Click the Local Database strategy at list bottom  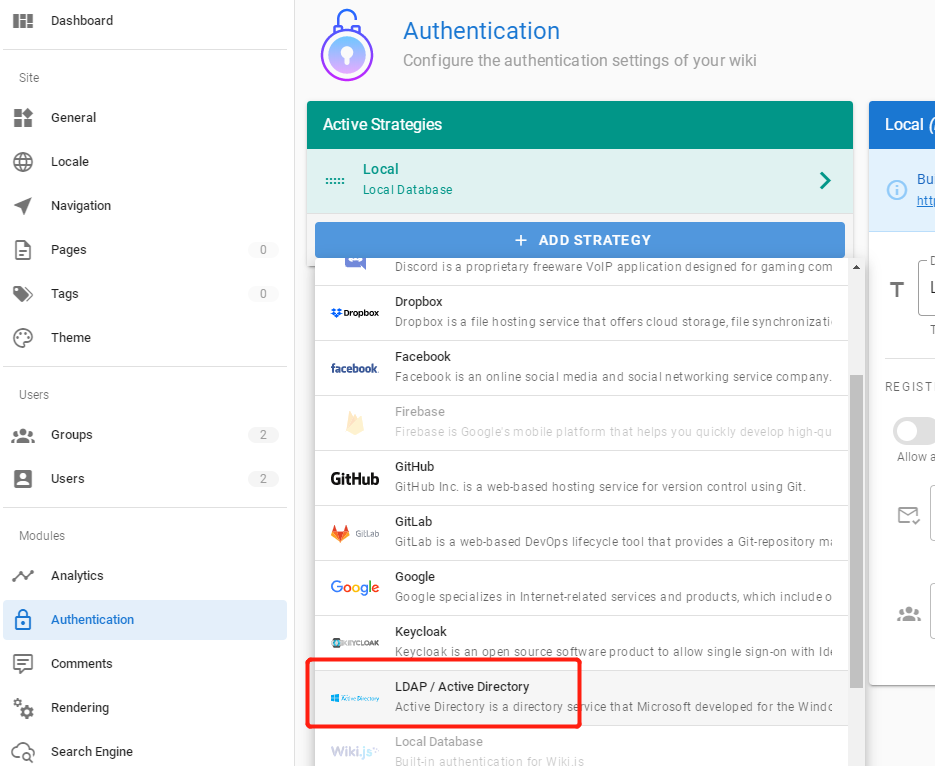click(581, 746)
